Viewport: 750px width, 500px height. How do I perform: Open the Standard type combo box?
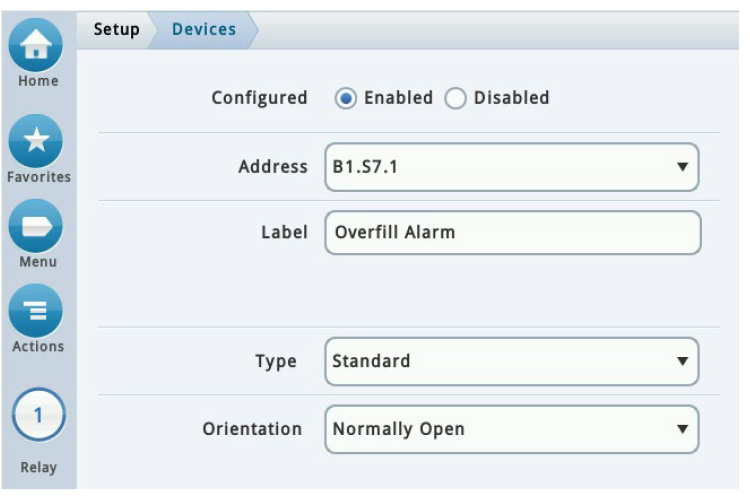pos(512,361)
